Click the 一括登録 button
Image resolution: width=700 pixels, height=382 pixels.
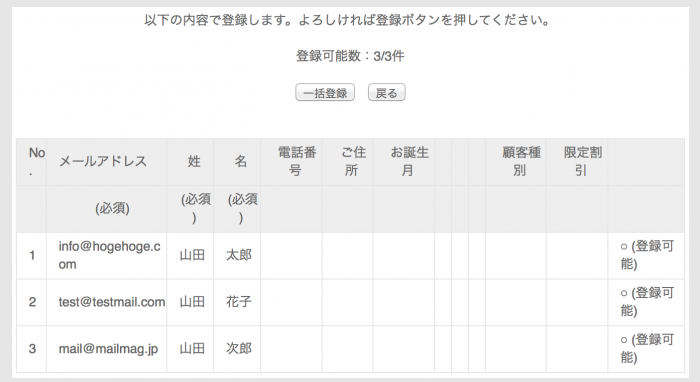coord(325,93)
